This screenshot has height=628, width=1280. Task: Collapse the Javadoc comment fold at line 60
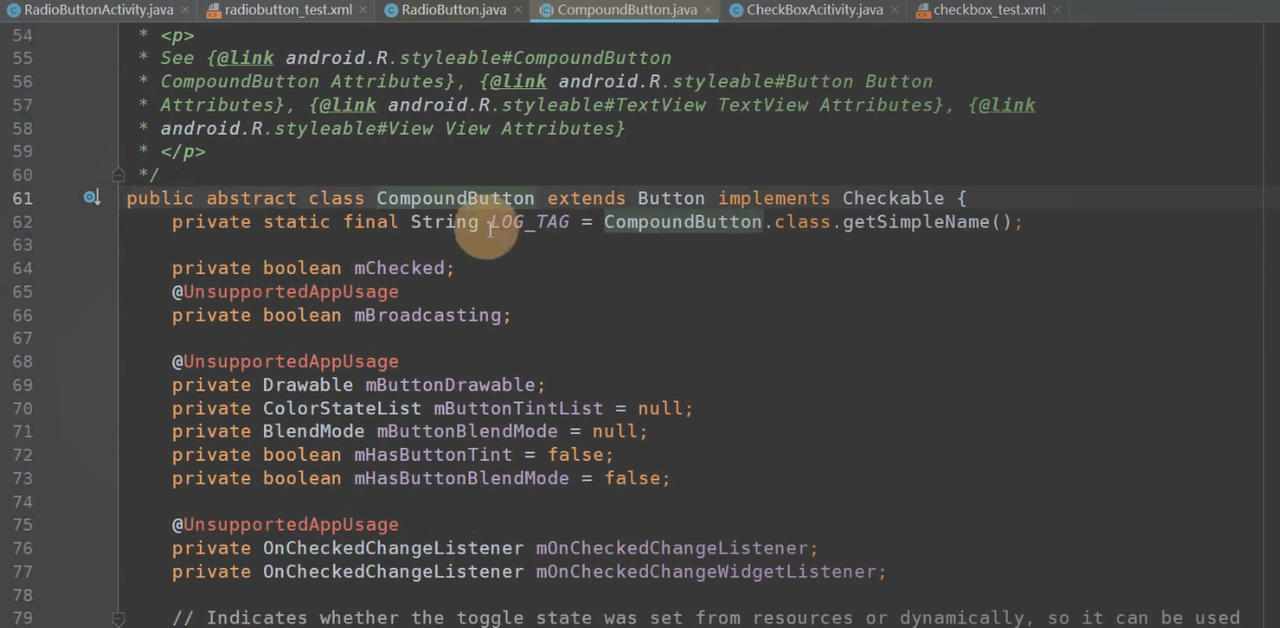coord(118,175)
